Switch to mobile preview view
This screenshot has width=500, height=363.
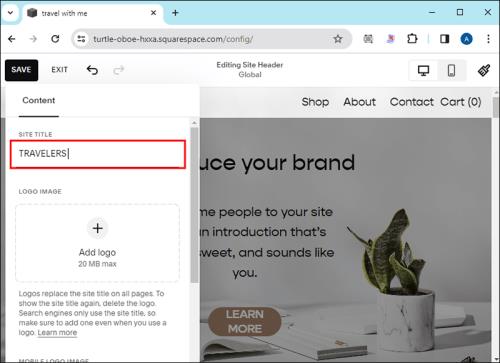coord(451,70)
